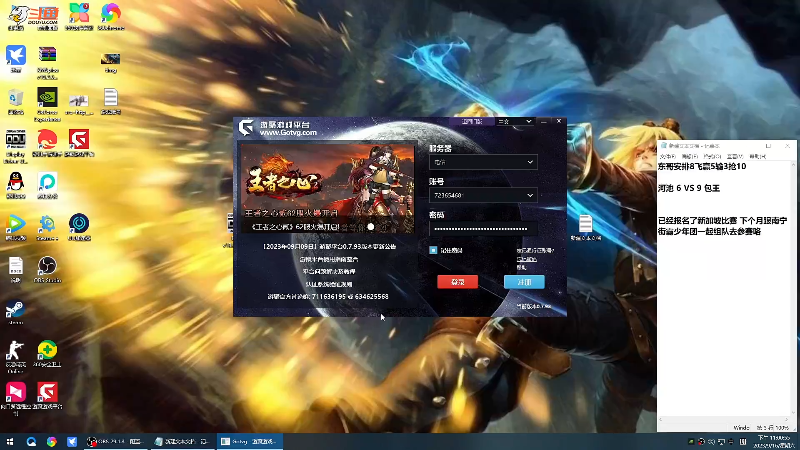The height and width of the screenshot is (450, 800).
Task: Open the second announcement link in the list
Action: [329, 259]
